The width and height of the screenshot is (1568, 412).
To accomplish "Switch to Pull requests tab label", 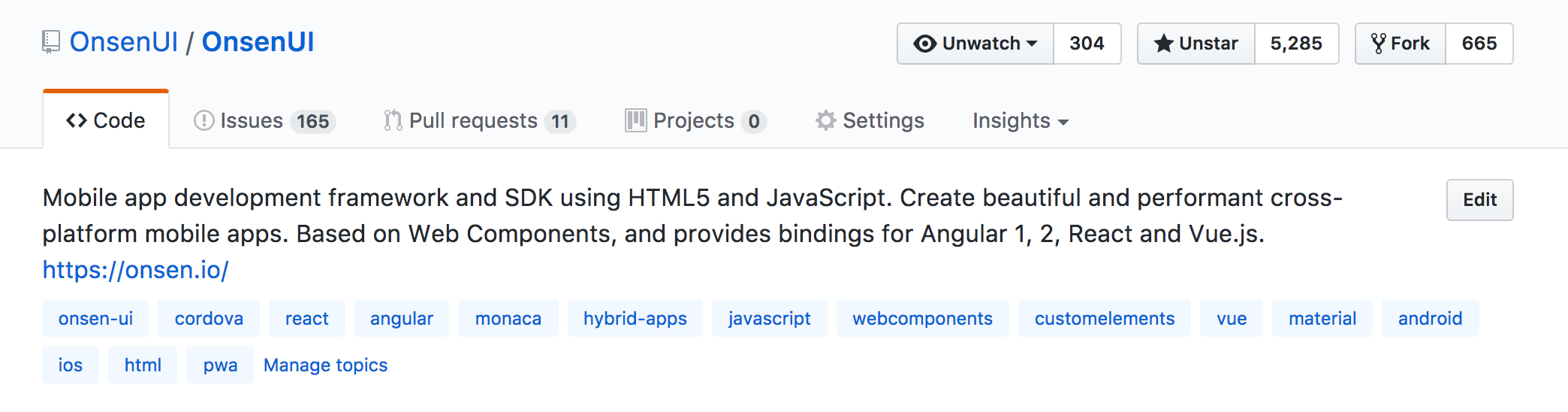I will [473, 120].
